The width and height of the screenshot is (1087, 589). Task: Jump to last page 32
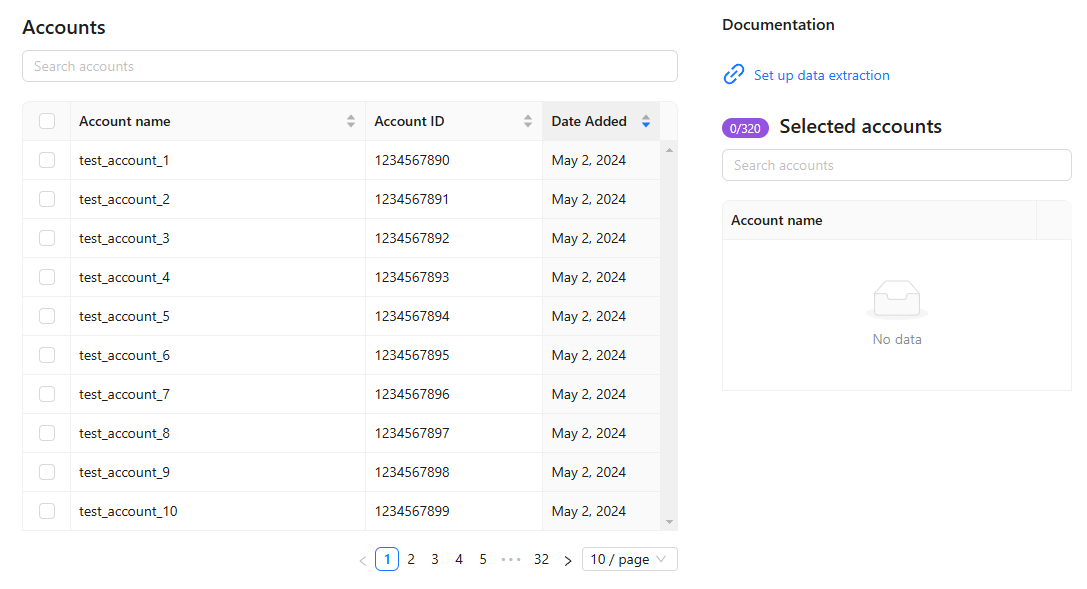(541, 559)
